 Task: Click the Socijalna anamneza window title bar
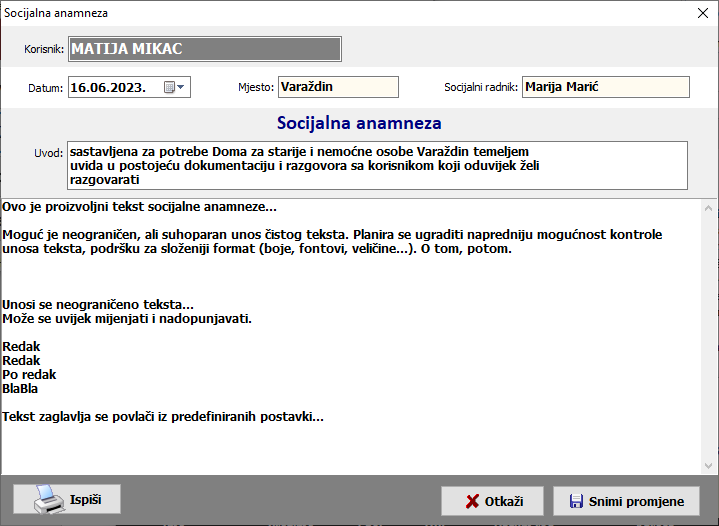350,13
